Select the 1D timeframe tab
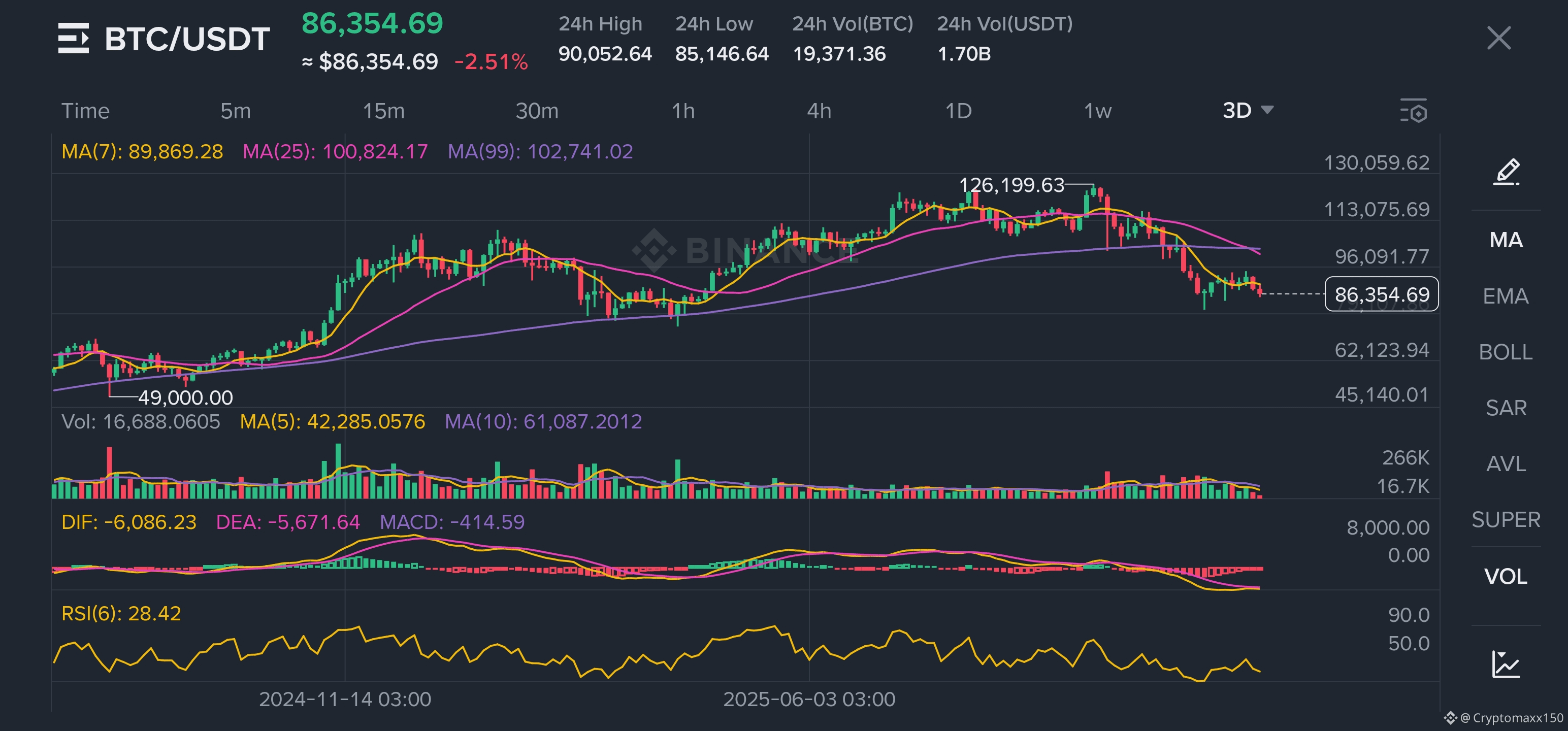 click(958, 111)
